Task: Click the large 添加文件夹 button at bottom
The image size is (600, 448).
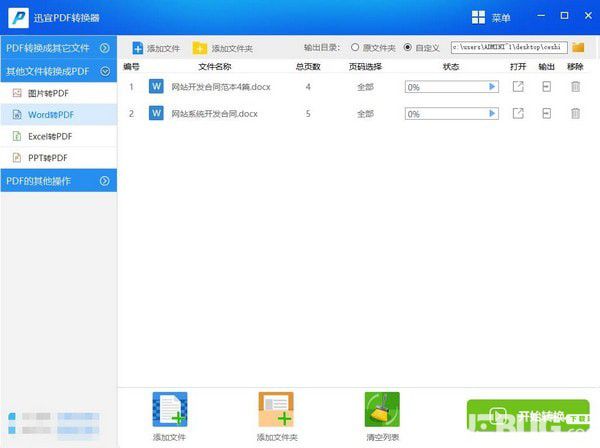Action: point(276,409)
